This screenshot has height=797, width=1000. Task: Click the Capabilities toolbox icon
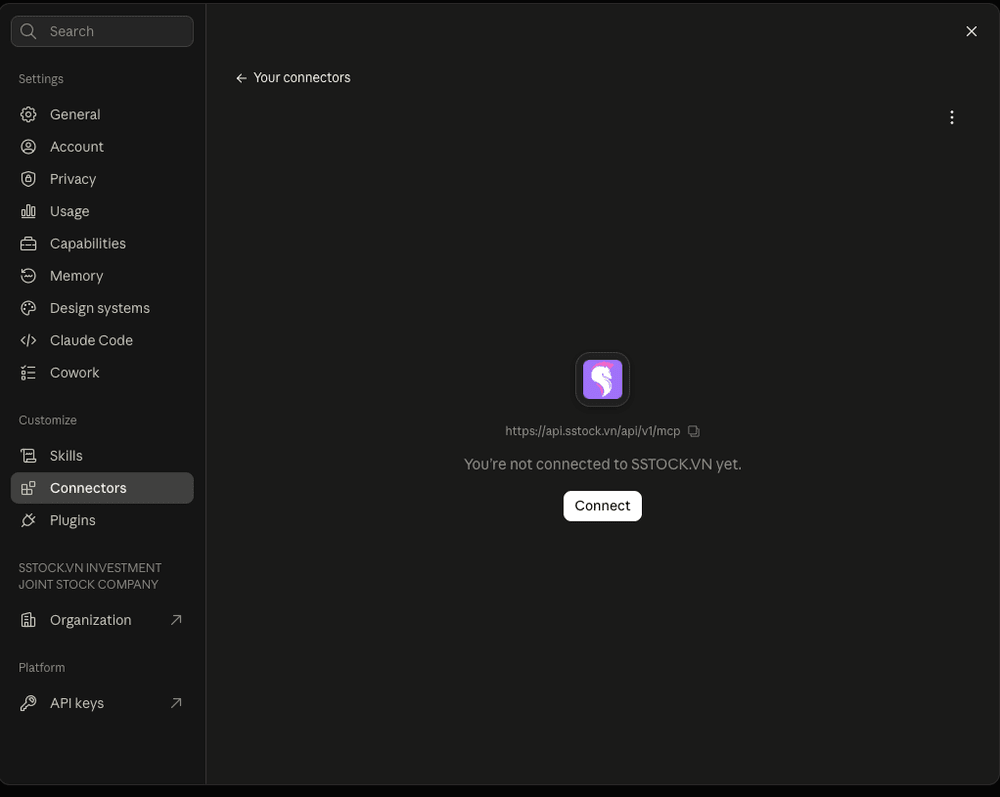click(28, 244)
